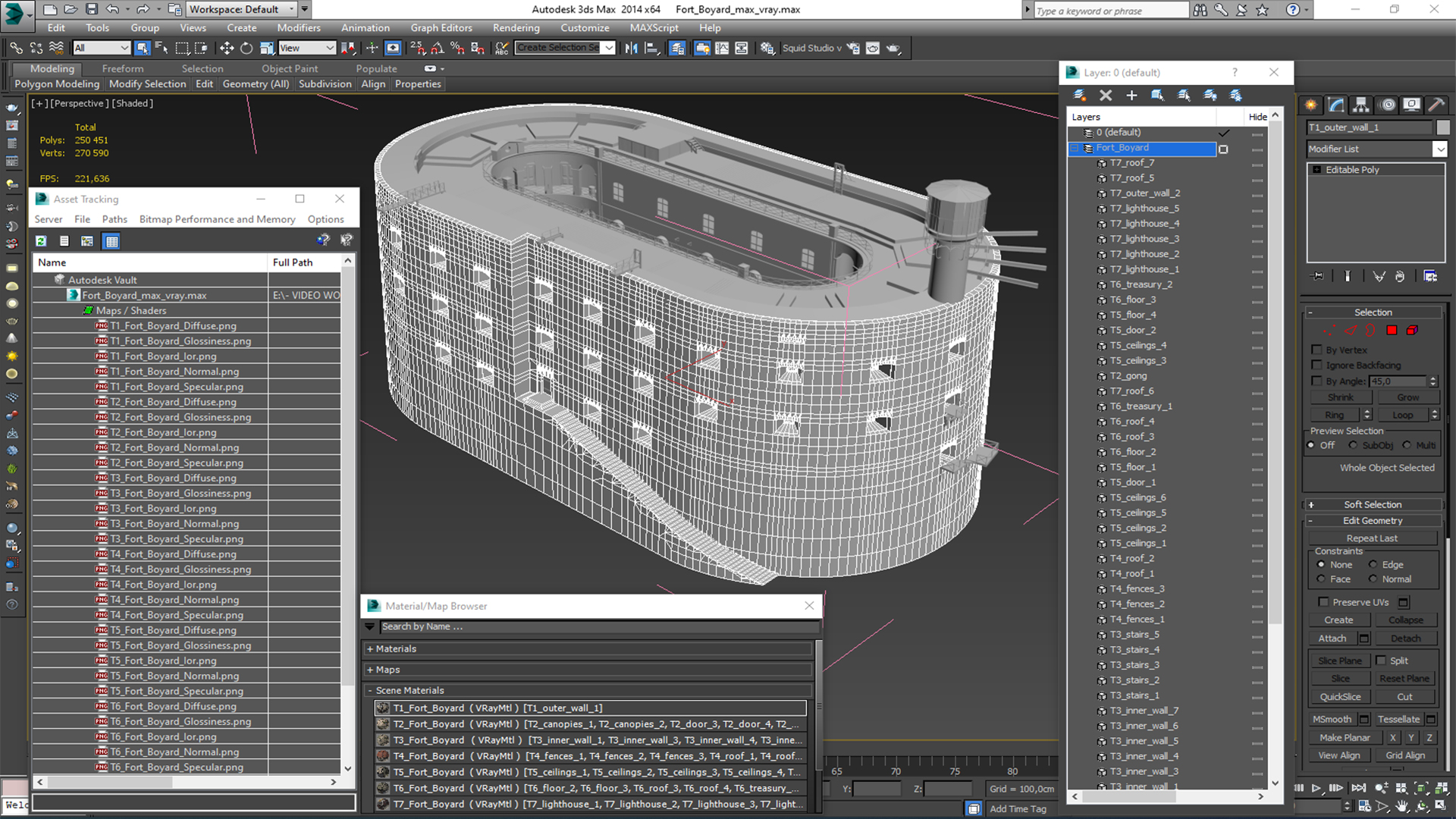Open Modifier List dropdown

coord(1440,149)
